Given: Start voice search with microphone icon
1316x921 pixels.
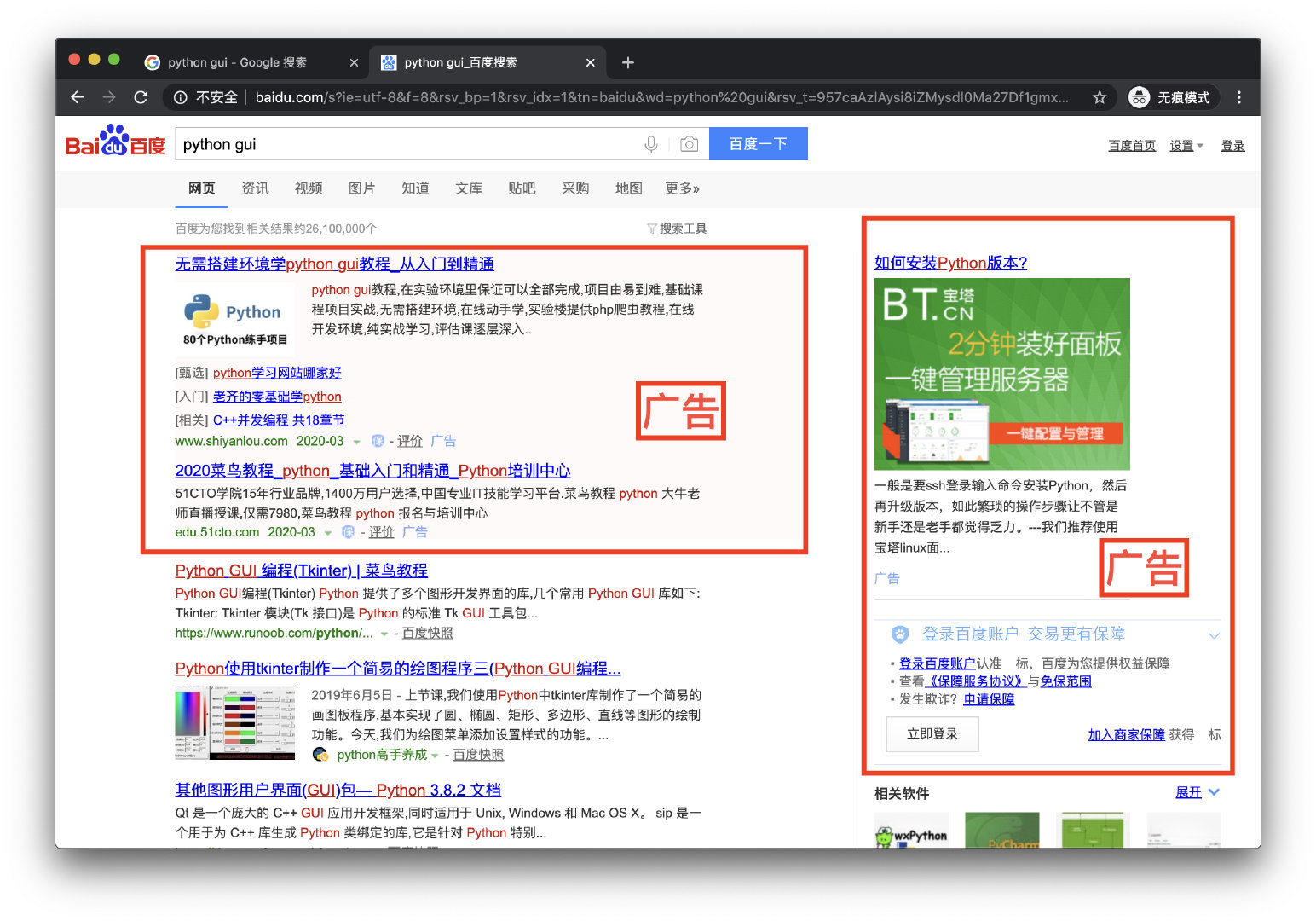Looking at the screenshot, I should (651, 144).
